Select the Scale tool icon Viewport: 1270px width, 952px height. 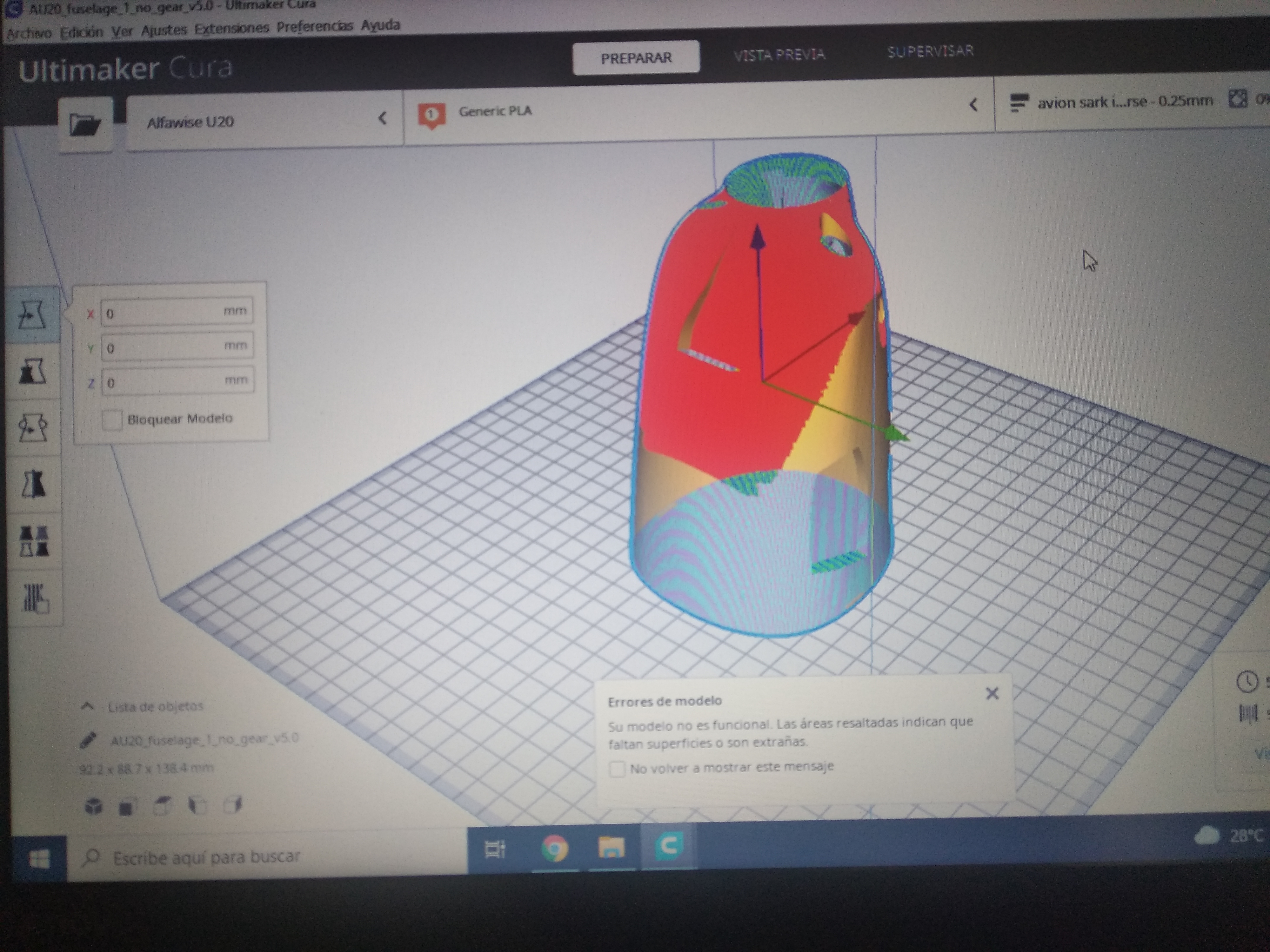coord(33,372)
